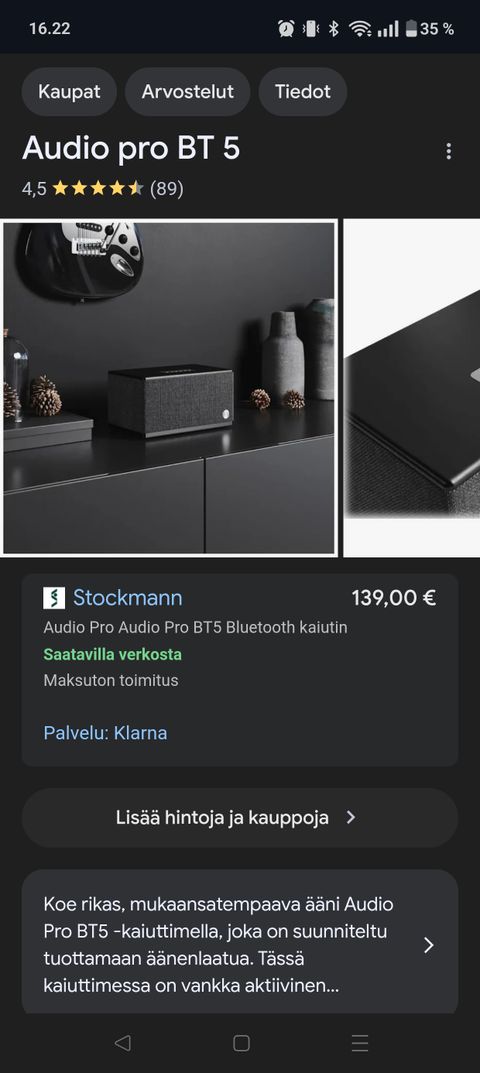The image size is (480, 1073).
Task: Open the Stockmann store link
Action: tap(127, 598)
